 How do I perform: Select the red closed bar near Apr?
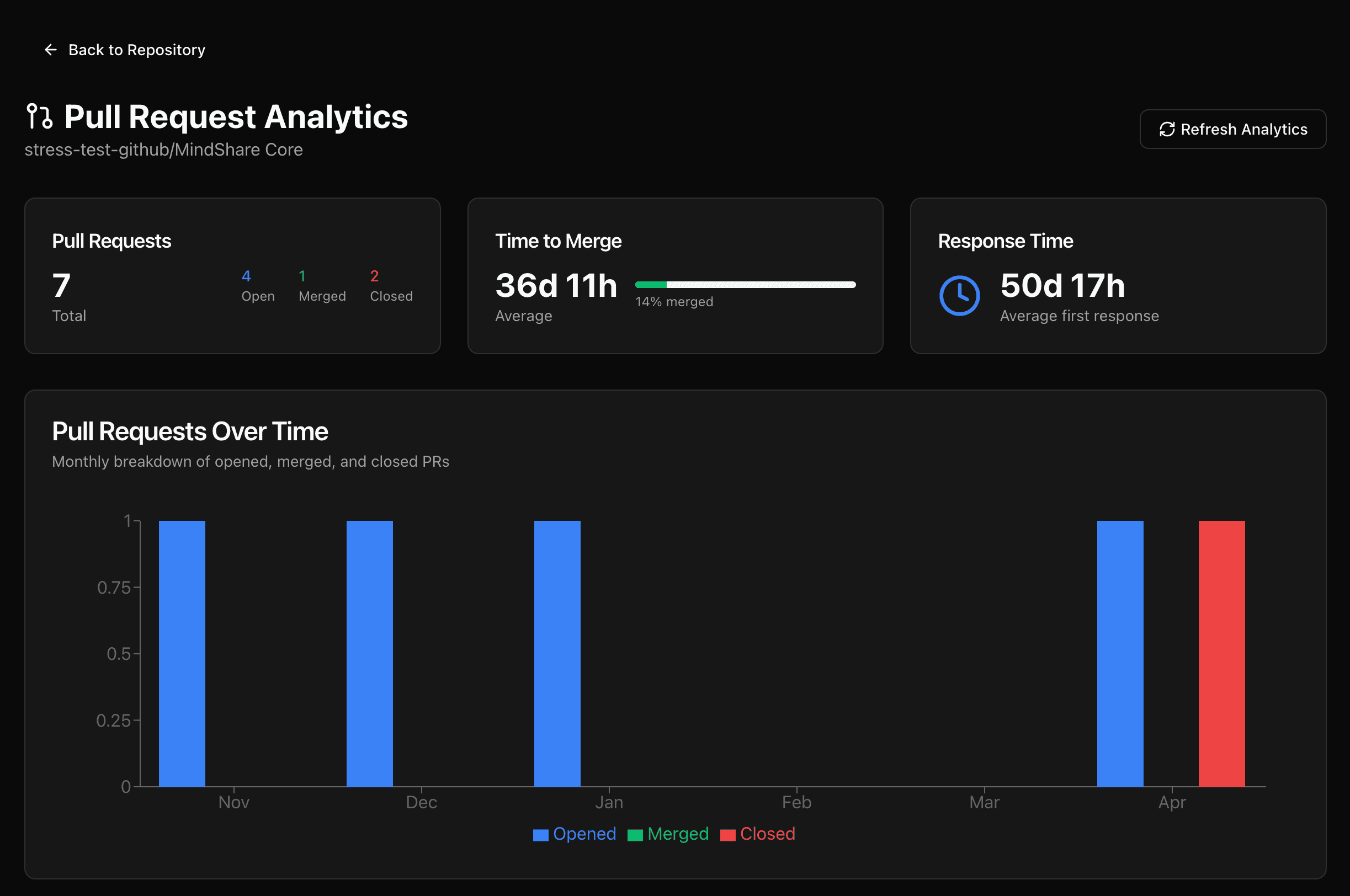1221,652
